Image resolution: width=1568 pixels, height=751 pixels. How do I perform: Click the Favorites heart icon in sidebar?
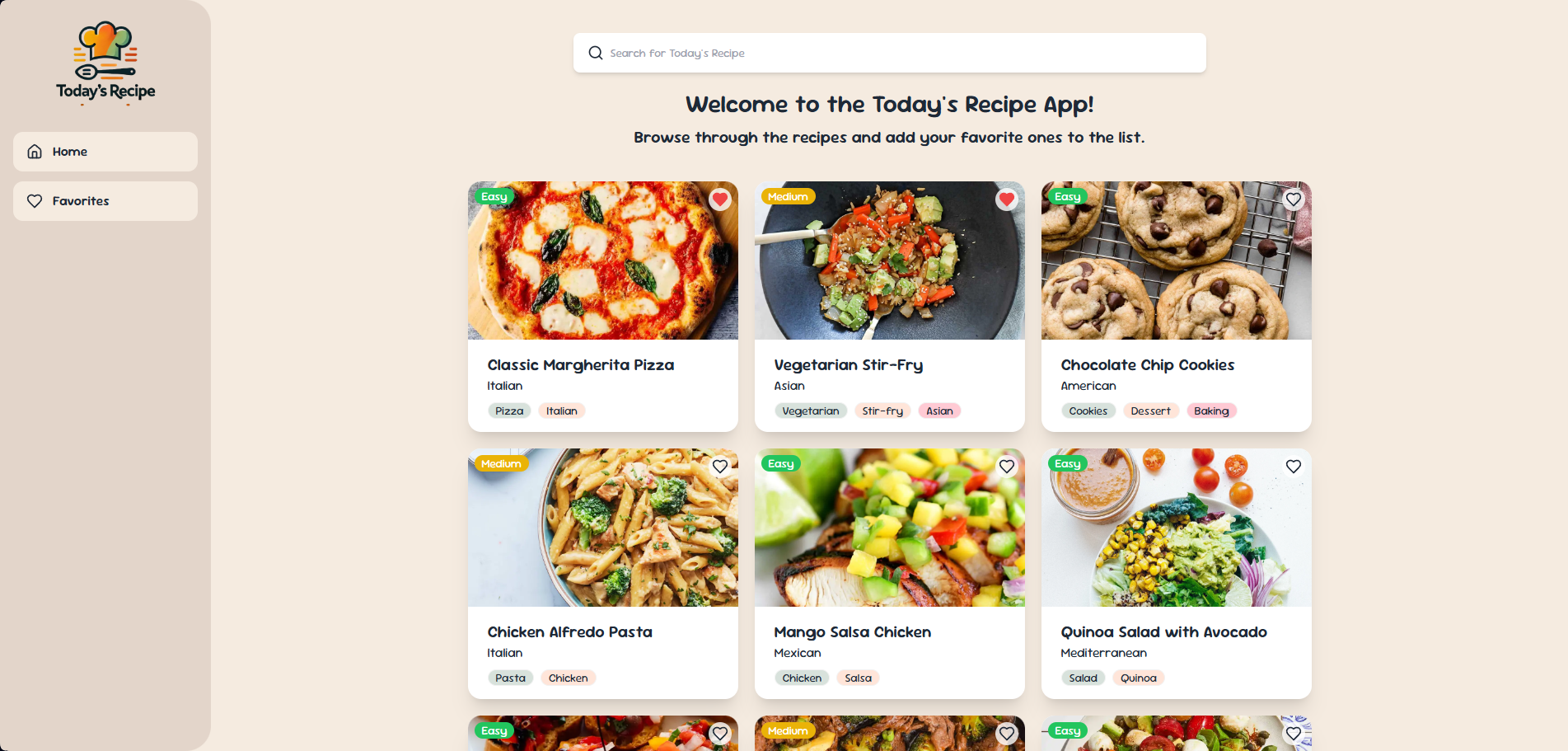click(x=35, y=201)
